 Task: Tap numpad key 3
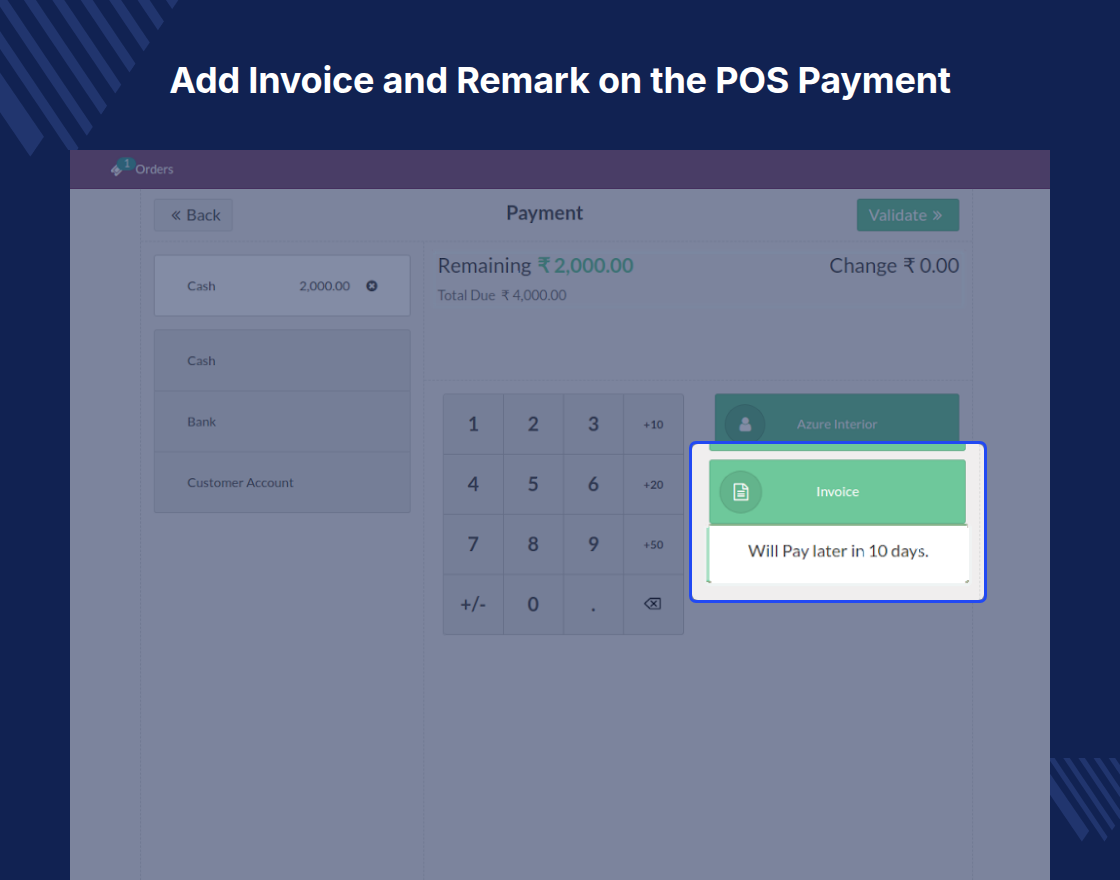593,424
